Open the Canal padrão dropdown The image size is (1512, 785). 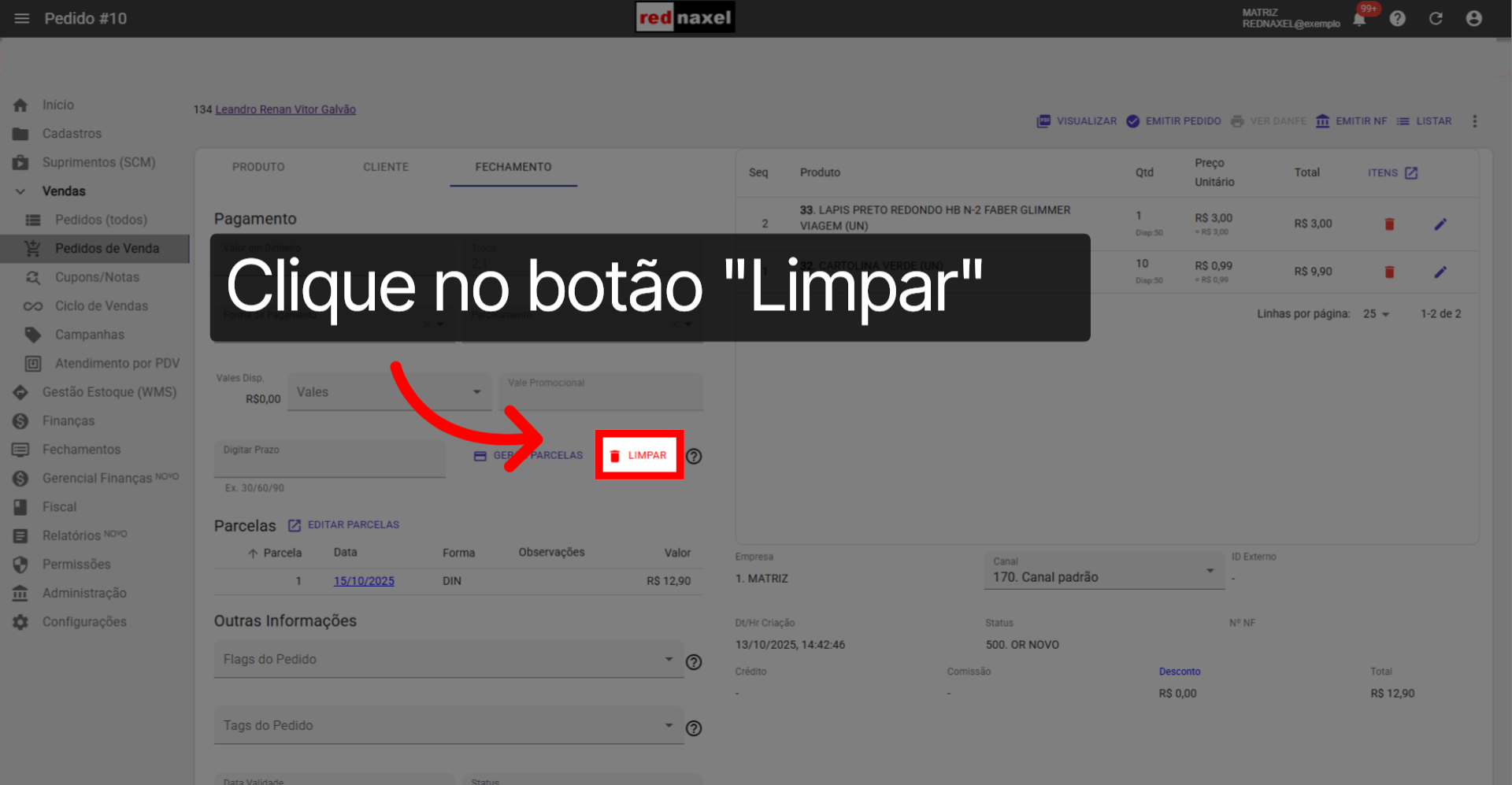[1210, 570]
